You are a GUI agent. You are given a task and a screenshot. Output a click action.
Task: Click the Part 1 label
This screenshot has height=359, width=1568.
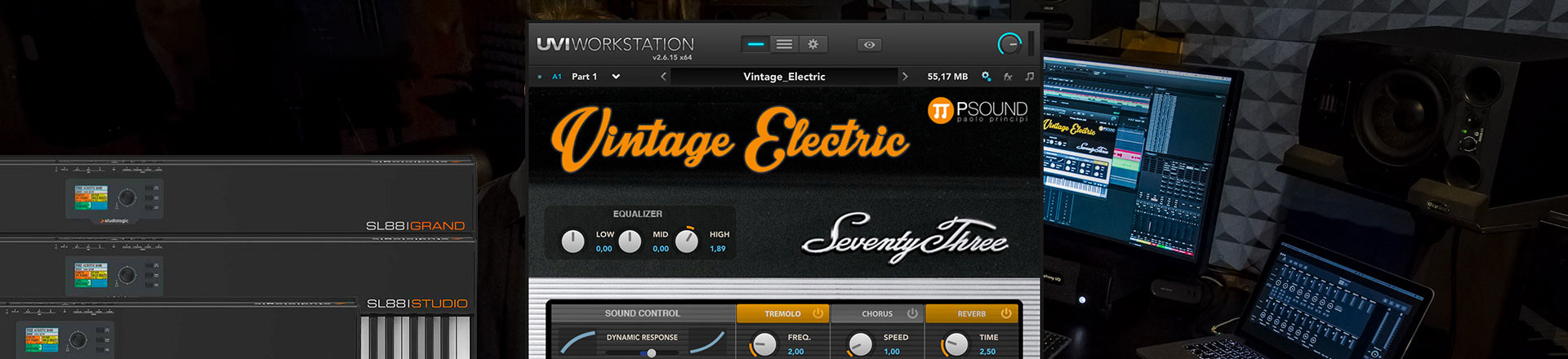584,77
